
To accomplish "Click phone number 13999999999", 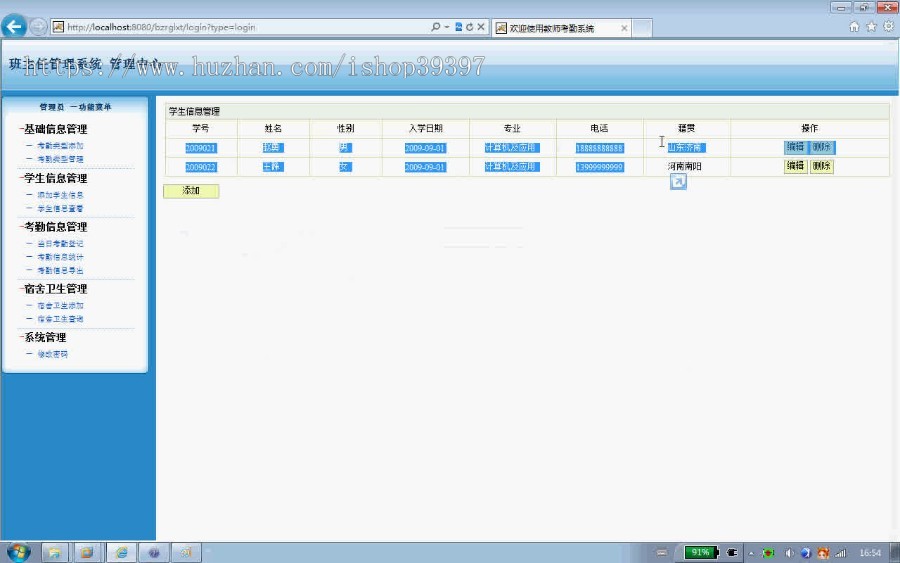I will (599, 167).
